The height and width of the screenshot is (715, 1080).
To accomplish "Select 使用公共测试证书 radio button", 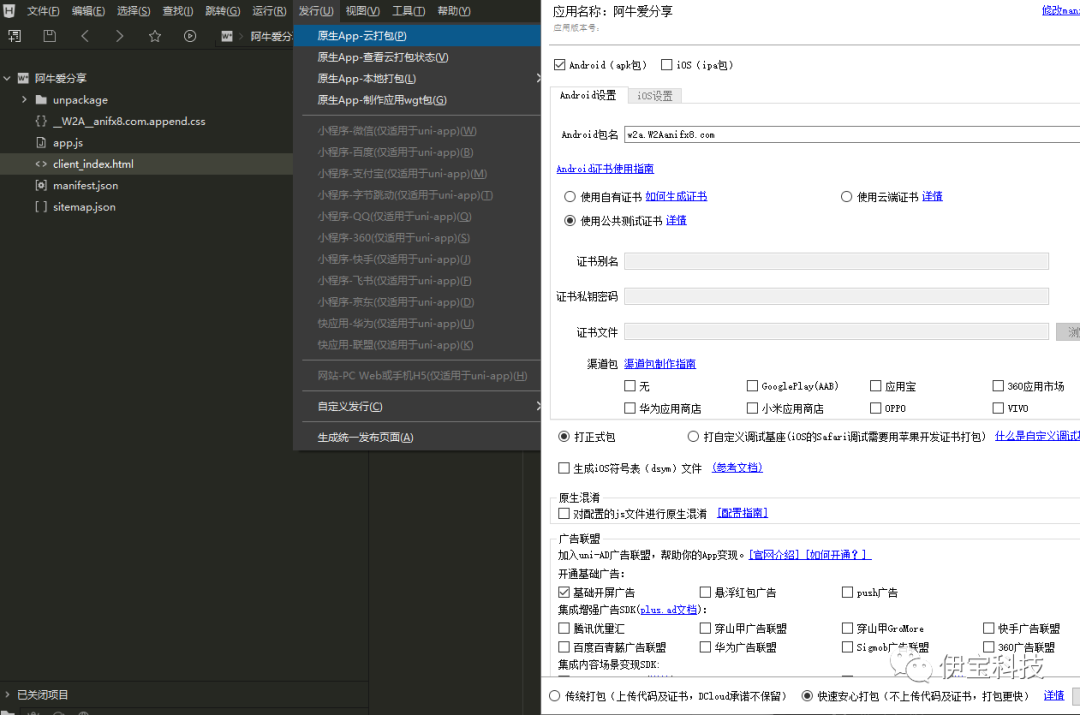I will pyautogui.click(x=570, y=220).
